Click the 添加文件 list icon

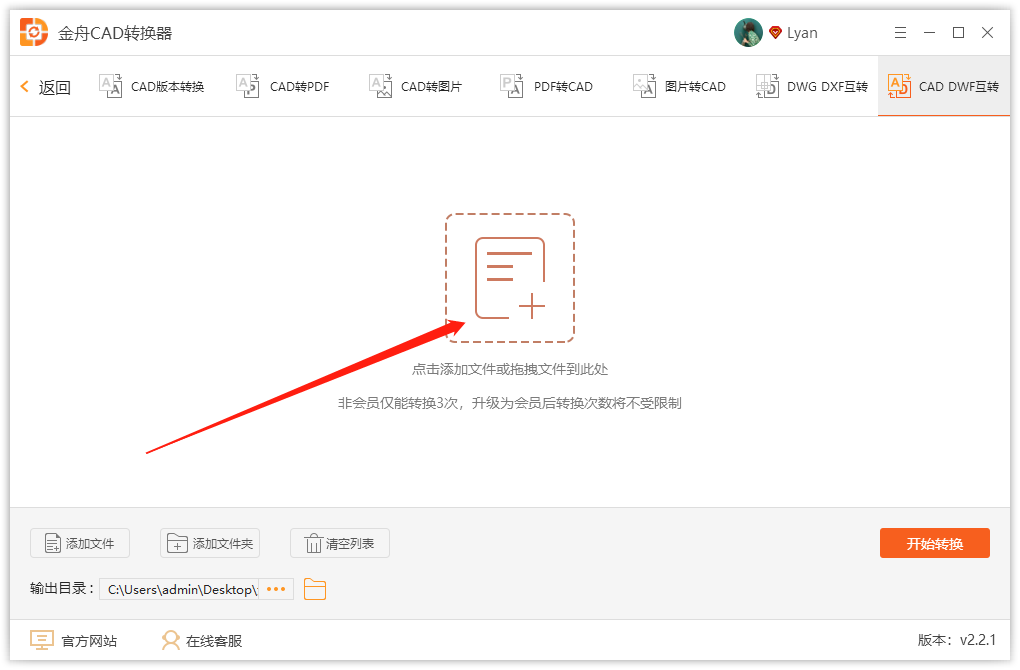coord(51,543)
